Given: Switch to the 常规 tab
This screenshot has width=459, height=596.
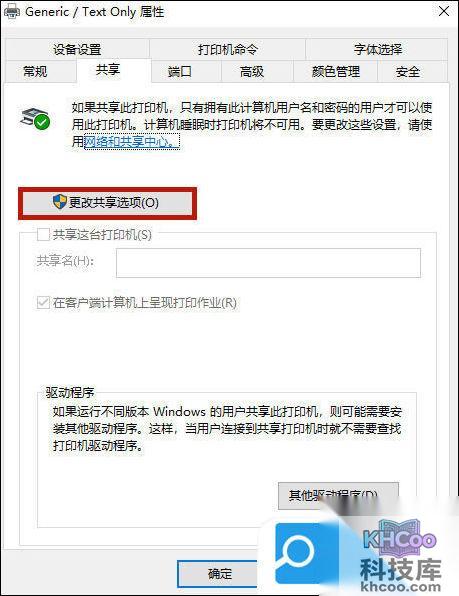Looking at the screenshot, I should (35, 71).
